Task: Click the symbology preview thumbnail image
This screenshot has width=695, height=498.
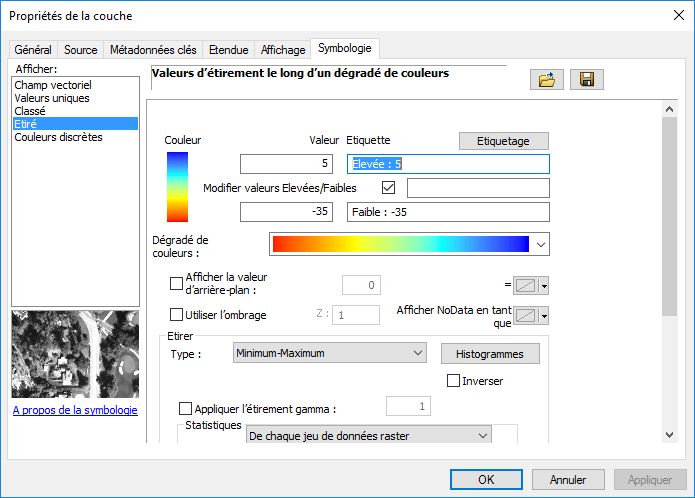Action: coord(73,353)
